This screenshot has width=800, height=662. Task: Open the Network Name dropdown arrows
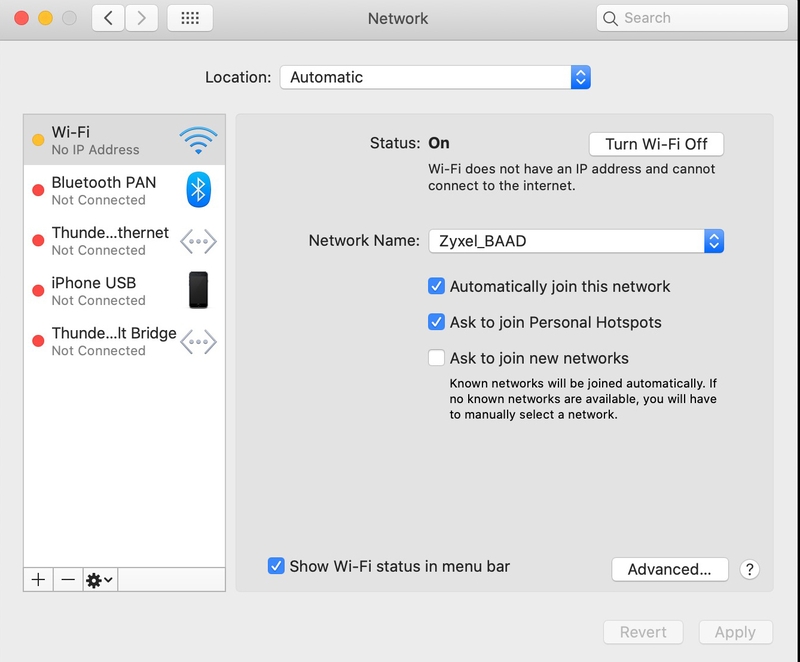pos(714,241)
